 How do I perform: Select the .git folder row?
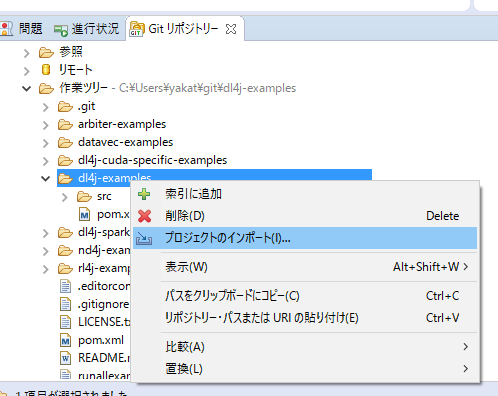coord(86,107)
